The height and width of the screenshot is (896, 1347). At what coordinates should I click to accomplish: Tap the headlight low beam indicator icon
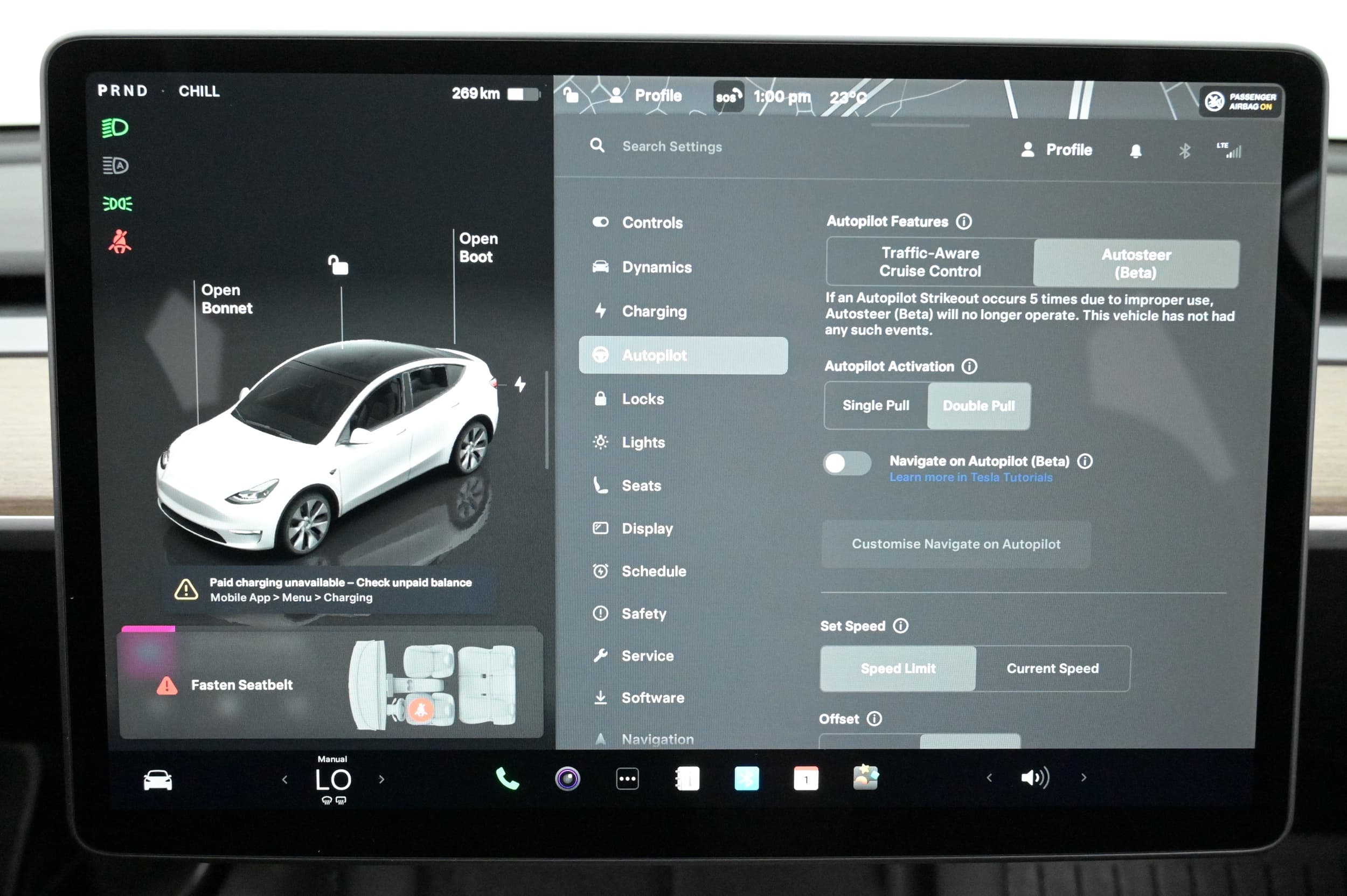point(115,128)
